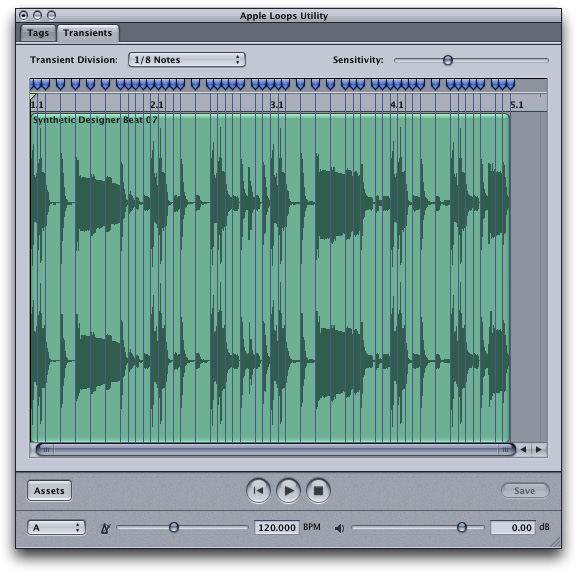This screenshot has height=573, width=577.
Task: Click the green start marker triangle at 1.1
Action: [x=33, y=96]
